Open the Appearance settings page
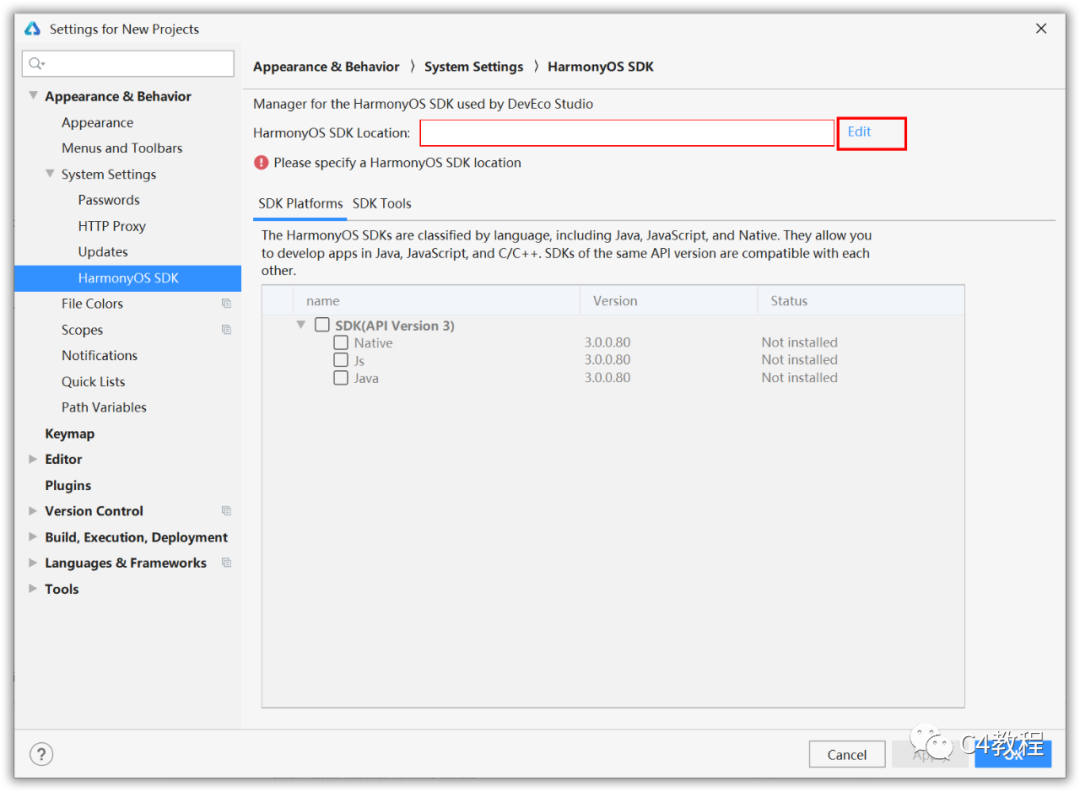The width and height of the screenshot is (1080, 792). click(97, 123)
